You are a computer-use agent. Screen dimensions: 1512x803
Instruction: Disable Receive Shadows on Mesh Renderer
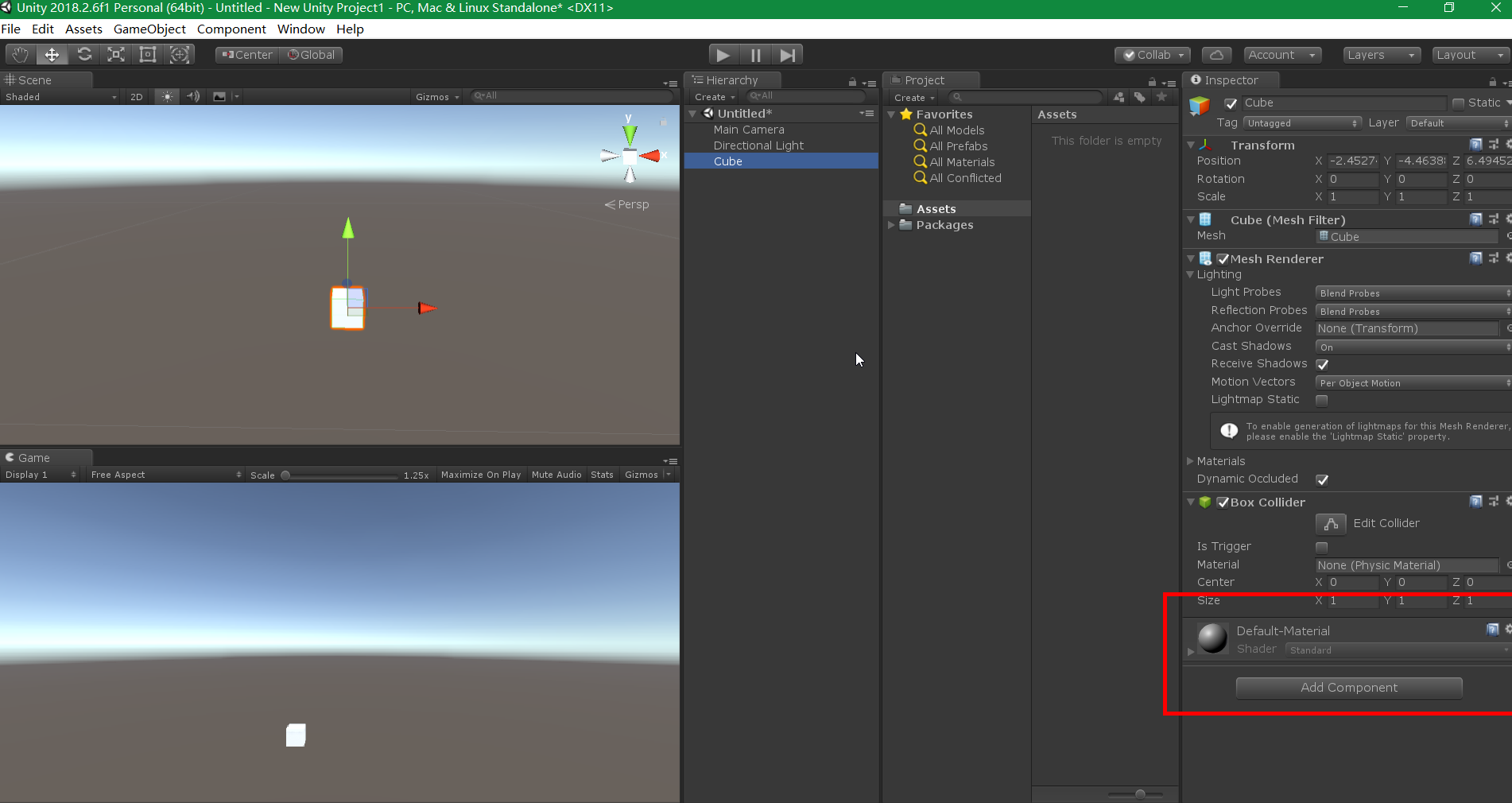tap(1322, 365)
